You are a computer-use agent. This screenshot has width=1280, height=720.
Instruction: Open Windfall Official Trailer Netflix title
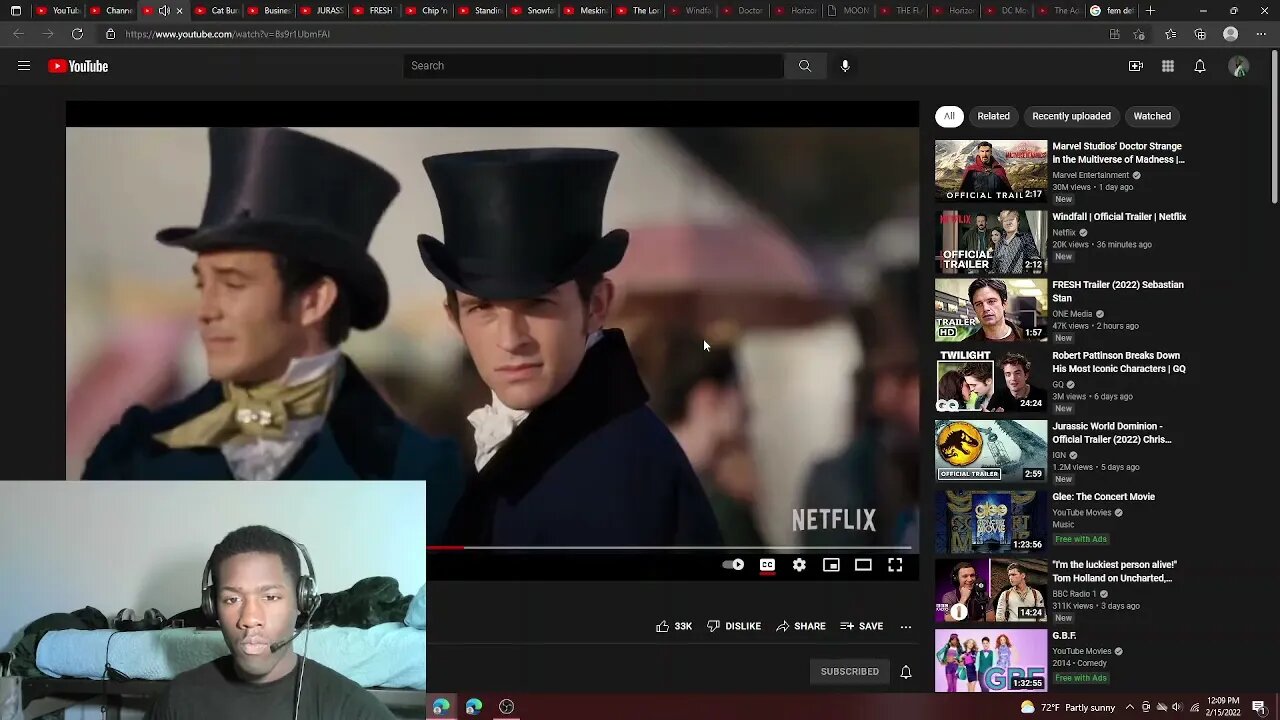[x=1119, y=217]
